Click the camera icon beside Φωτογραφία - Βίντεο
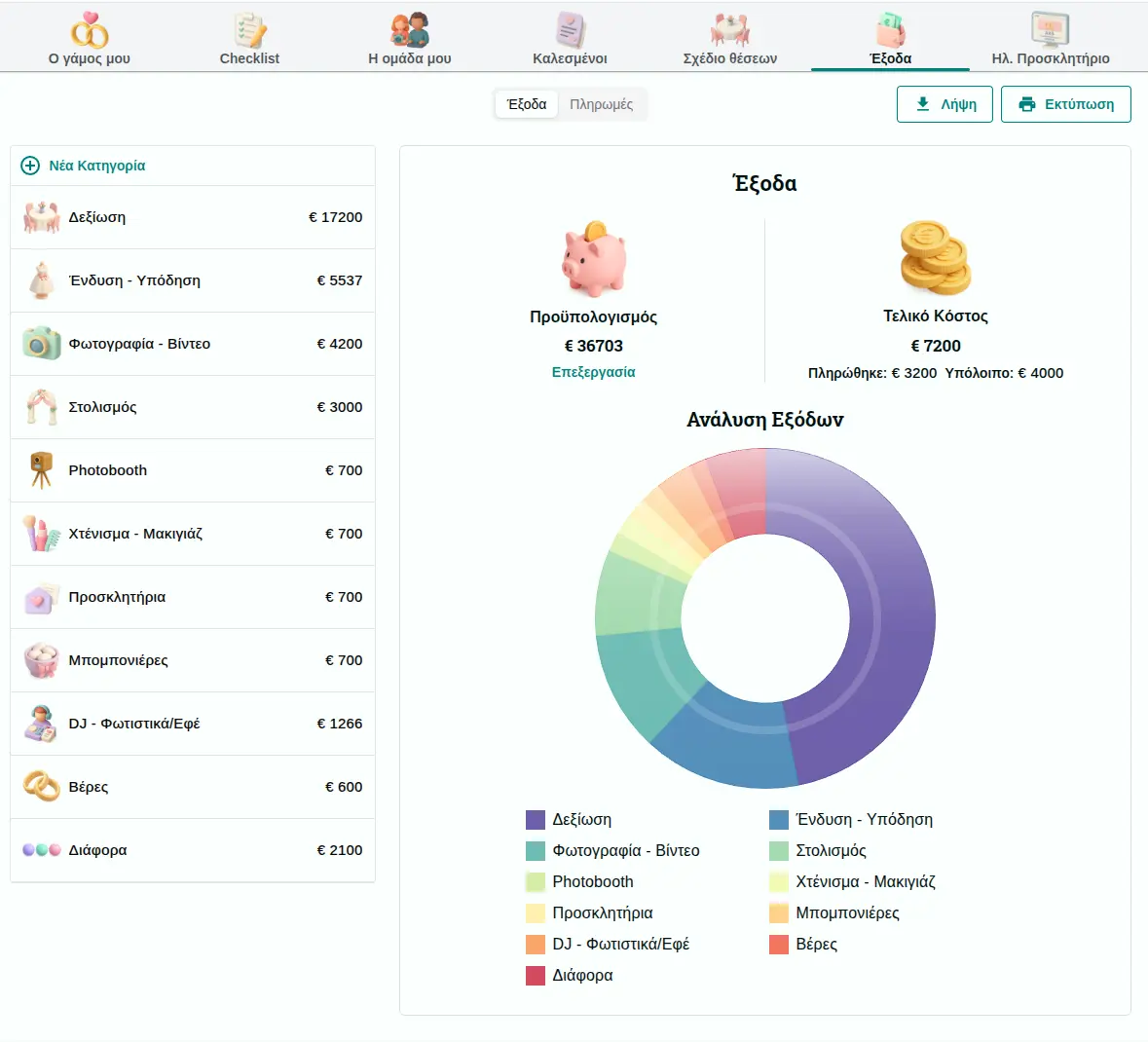Screen dimensions: 1148x1042 (x=41, y=344)
